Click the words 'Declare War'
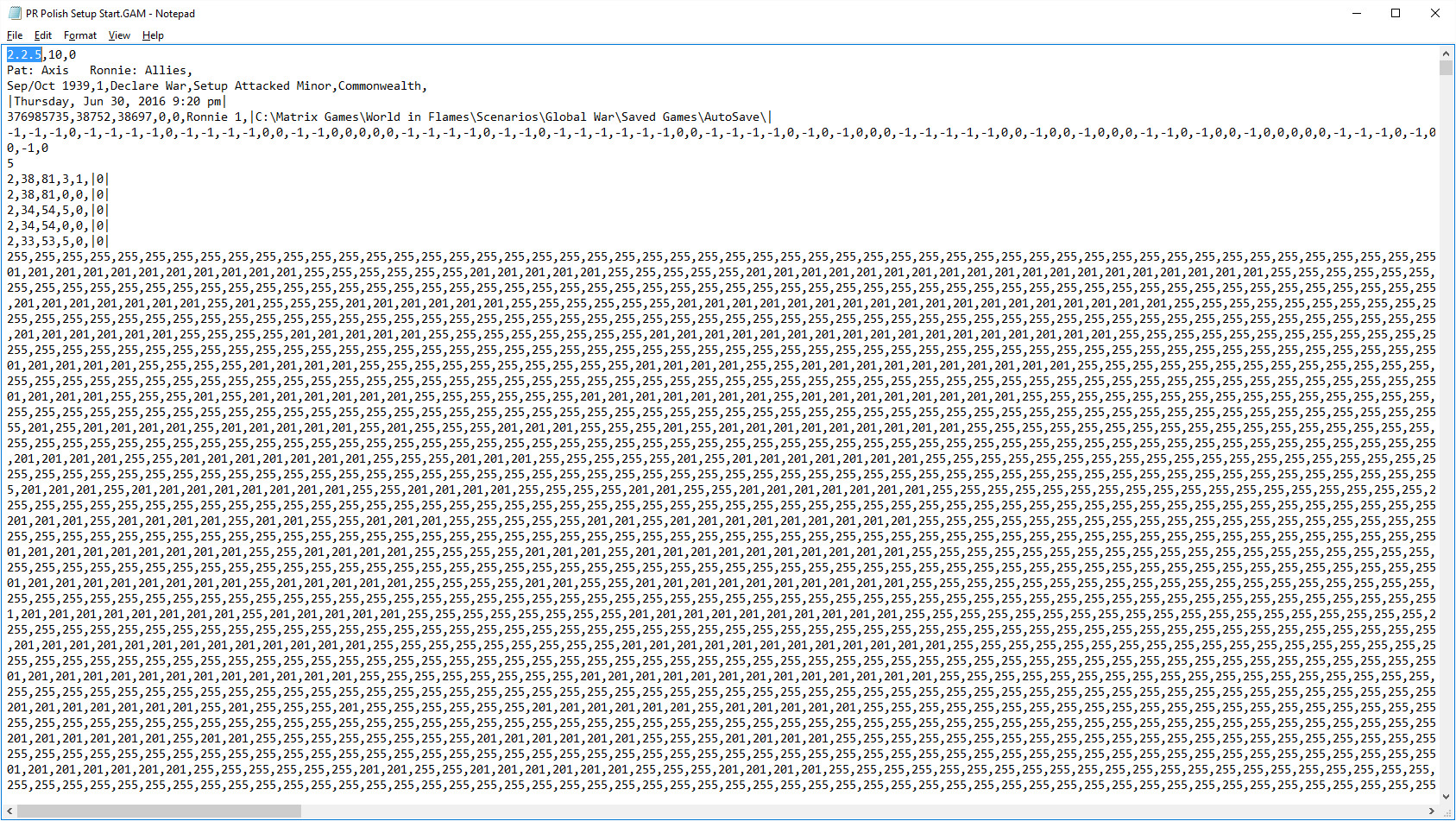The image size is (1456, 821). tap(148, 85)
